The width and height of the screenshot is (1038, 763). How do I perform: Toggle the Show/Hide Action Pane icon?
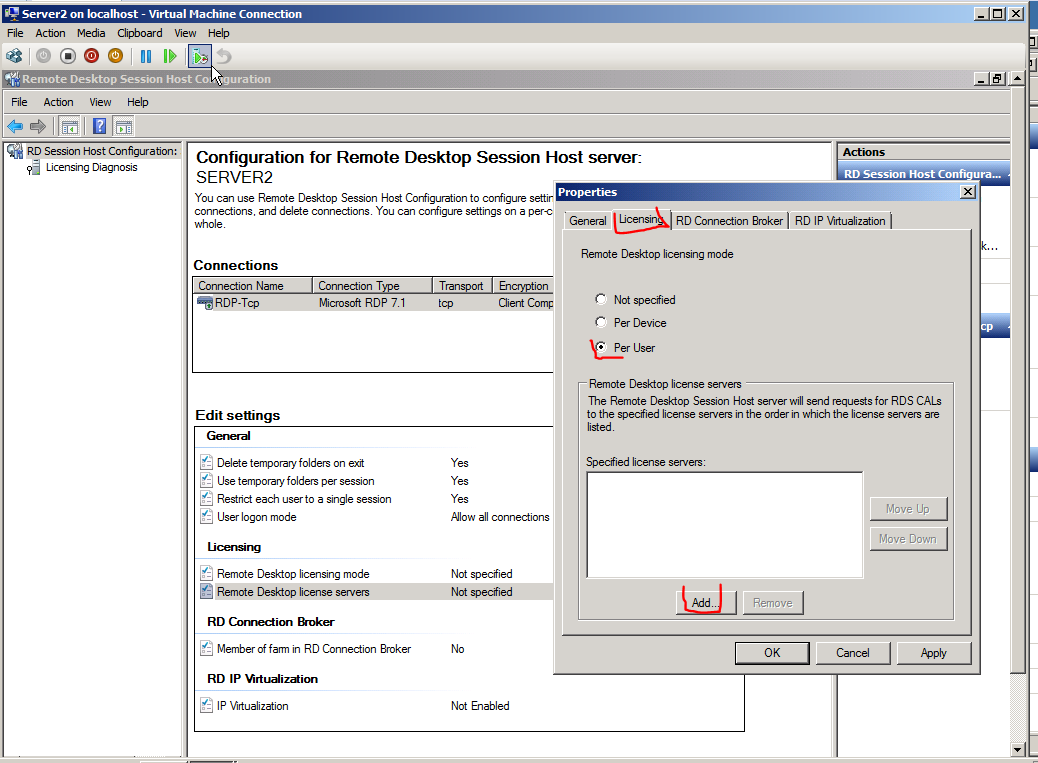[x=124, y=126]
